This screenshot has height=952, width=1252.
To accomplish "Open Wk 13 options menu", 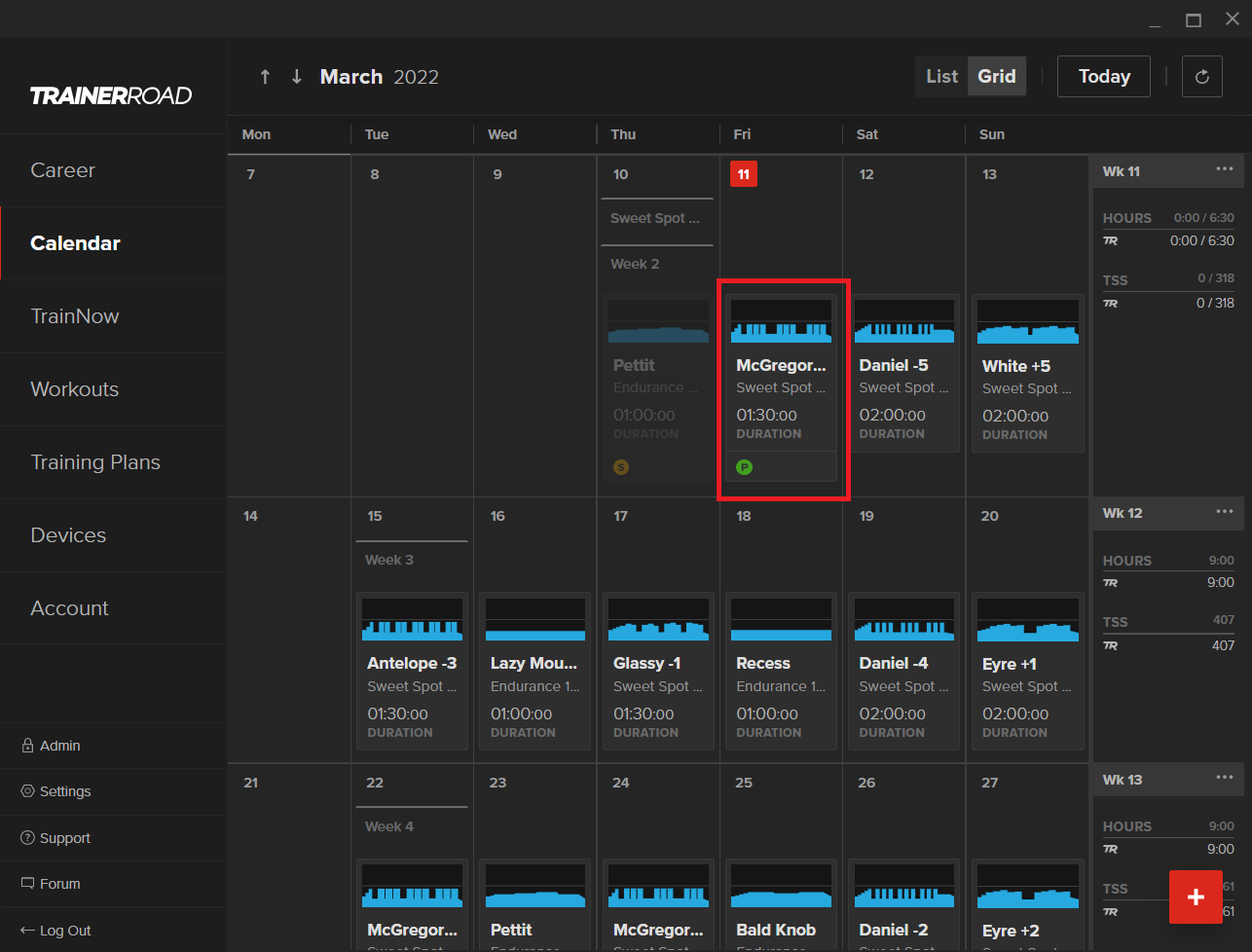I will coord(1224,778).
